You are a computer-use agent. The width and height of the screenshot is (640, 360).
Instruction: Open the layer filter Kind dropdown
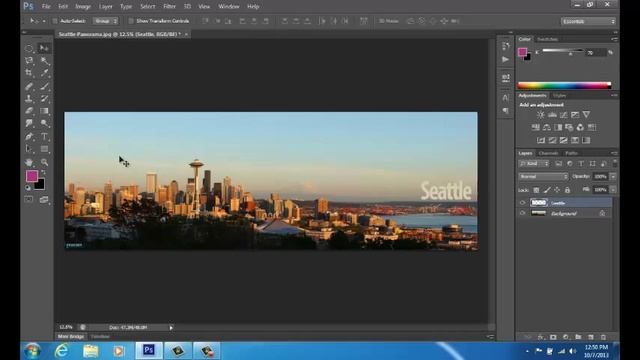point(534,164)
